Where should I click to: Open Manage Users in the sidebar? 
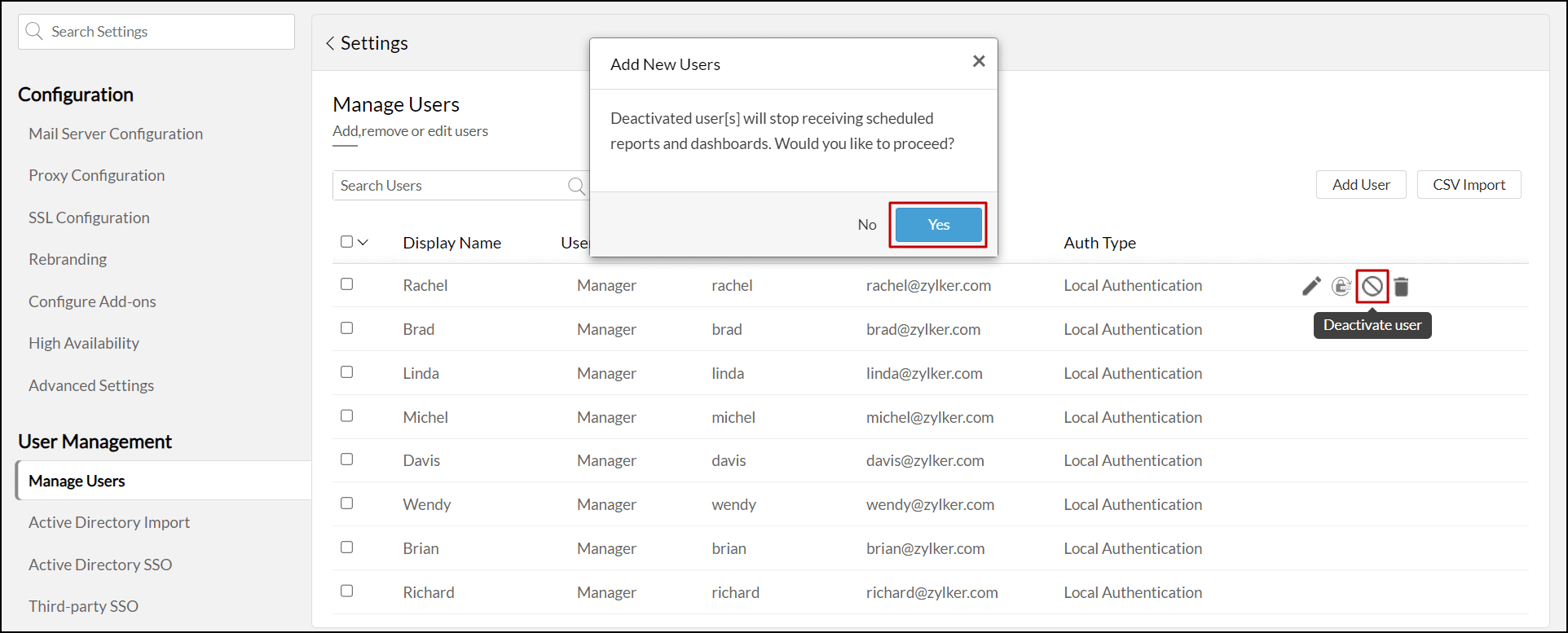[x=77, y=481]
